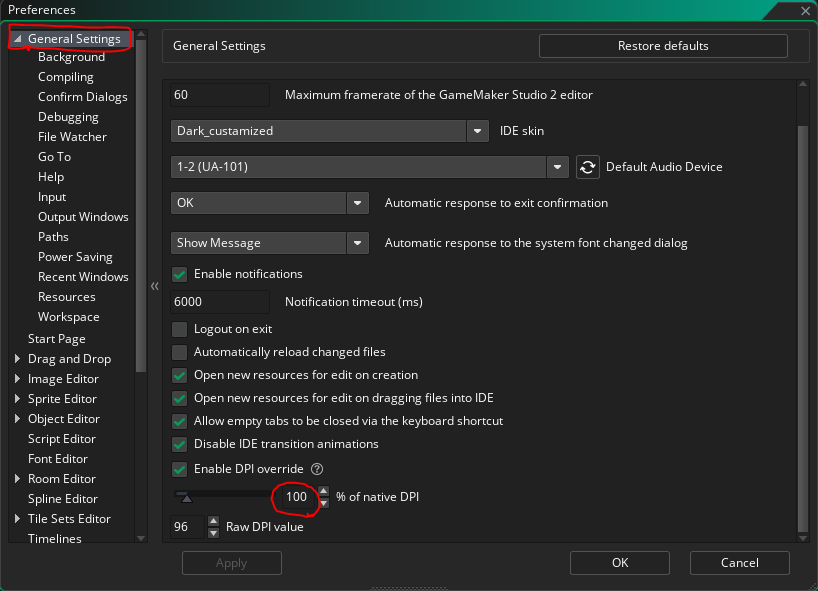Collapse the General Settings tree node

[x=17, y=39]
